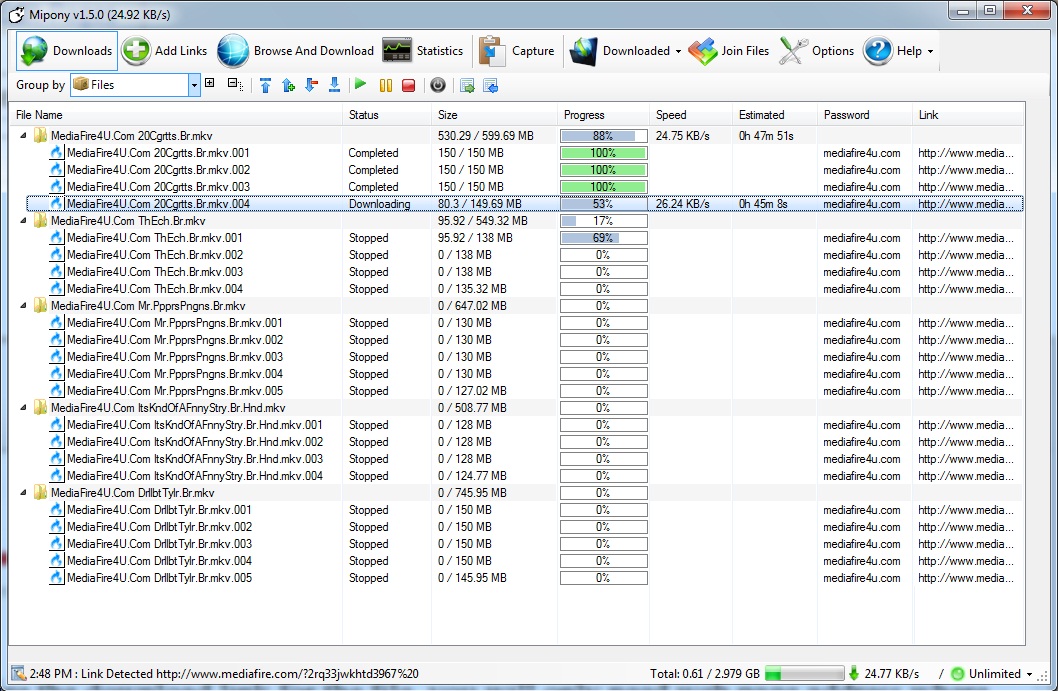Click the power shutdown-when-done icon

pyautogui.click(x=438, y=85)
